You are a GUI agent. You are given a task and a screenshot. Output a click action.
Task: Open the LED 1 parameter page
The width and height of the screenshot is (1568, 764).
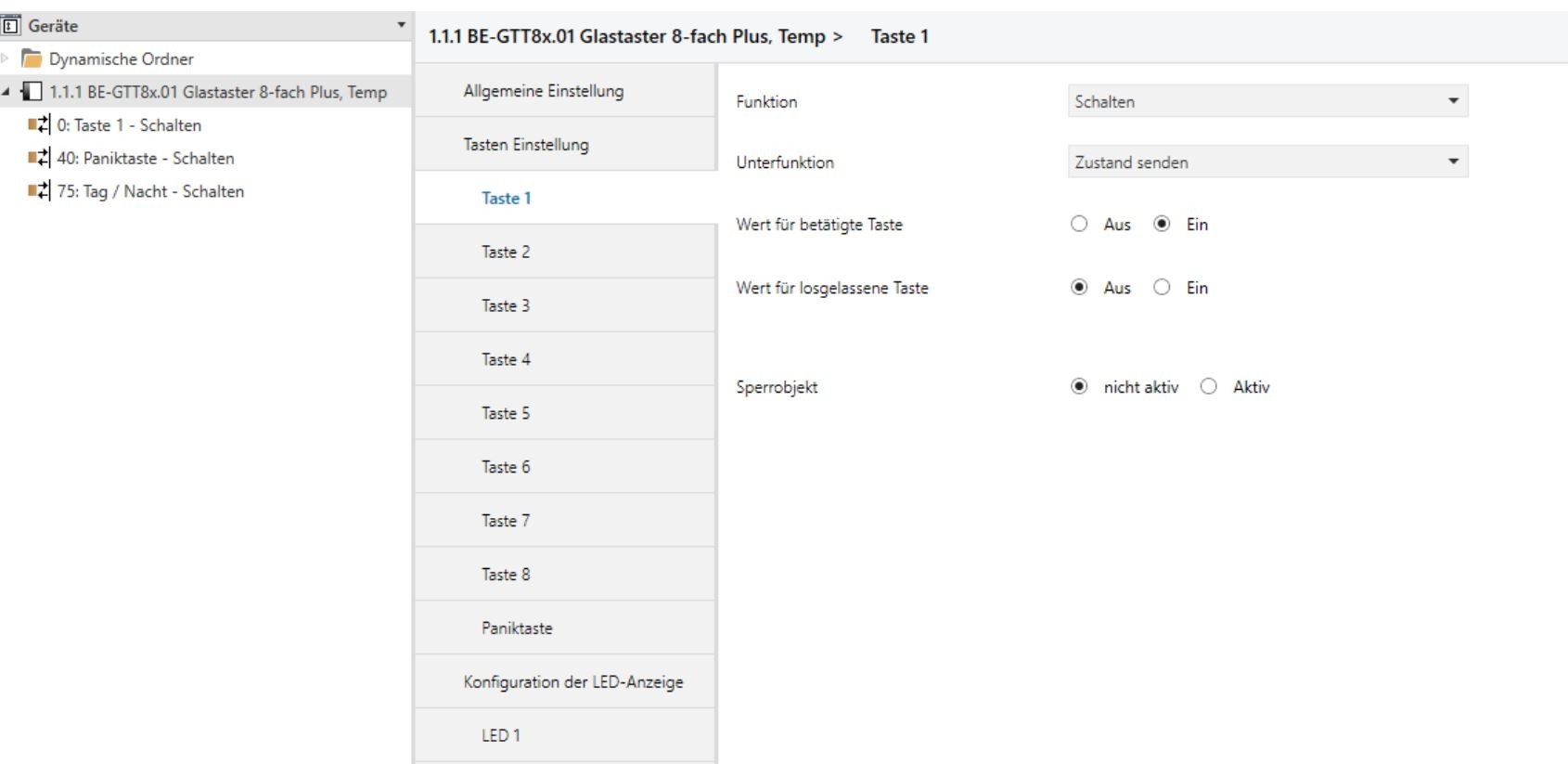(501, 736)
